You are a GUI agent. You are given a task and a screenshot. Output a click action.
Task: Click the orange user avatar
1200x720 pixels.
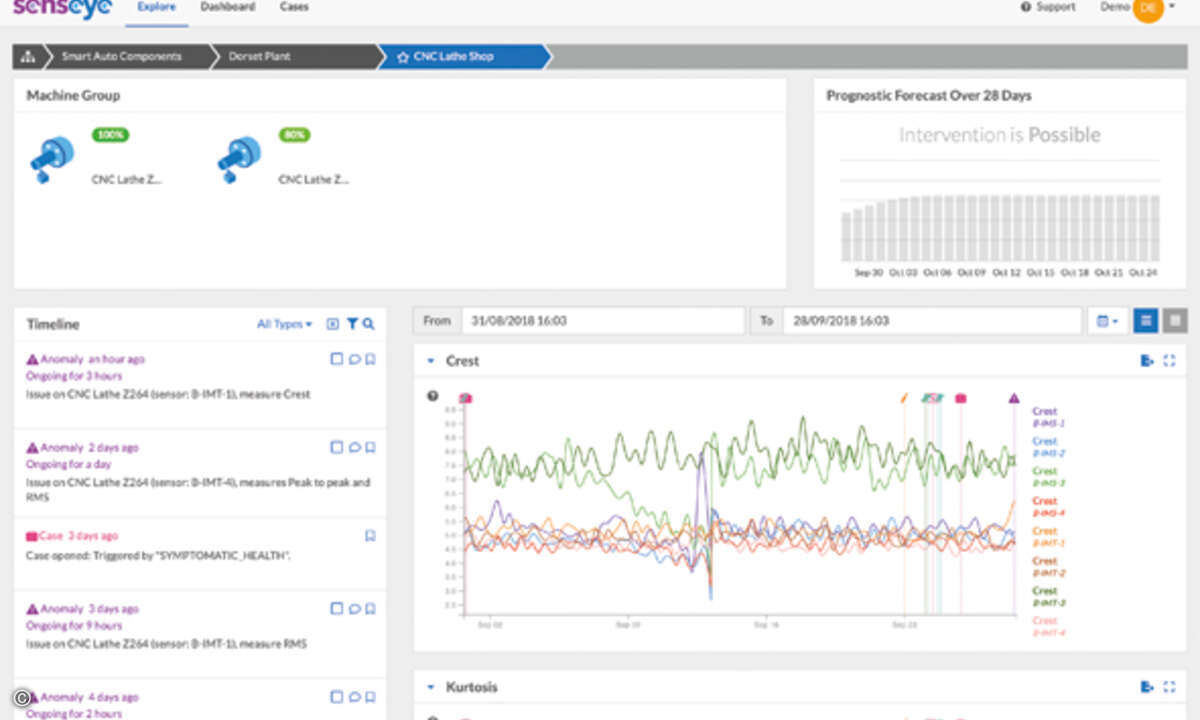point(1148,8)
